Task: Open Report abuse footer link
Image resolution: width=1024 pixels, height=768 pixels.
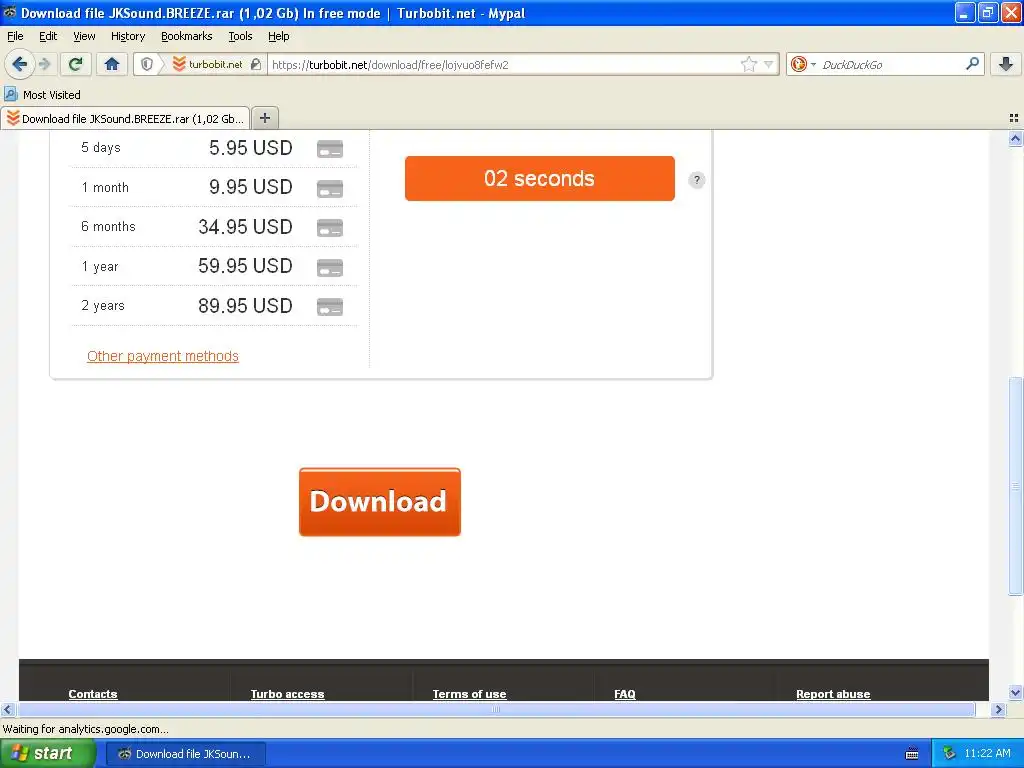Action: click(833, 694)
